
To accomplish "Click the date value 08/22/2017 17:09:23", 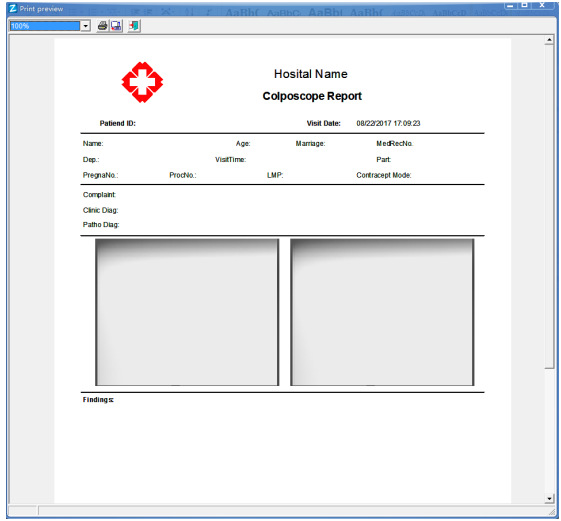I will (388, 123).
